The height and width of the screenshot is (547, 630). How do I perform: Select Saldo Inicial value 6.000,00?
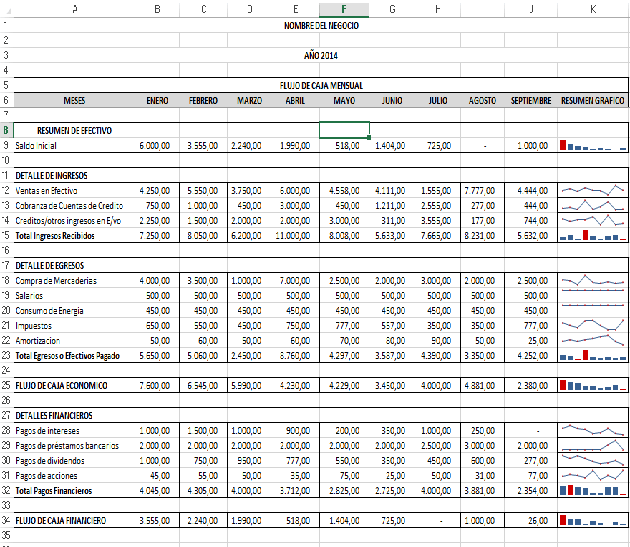tap(155, 145)
